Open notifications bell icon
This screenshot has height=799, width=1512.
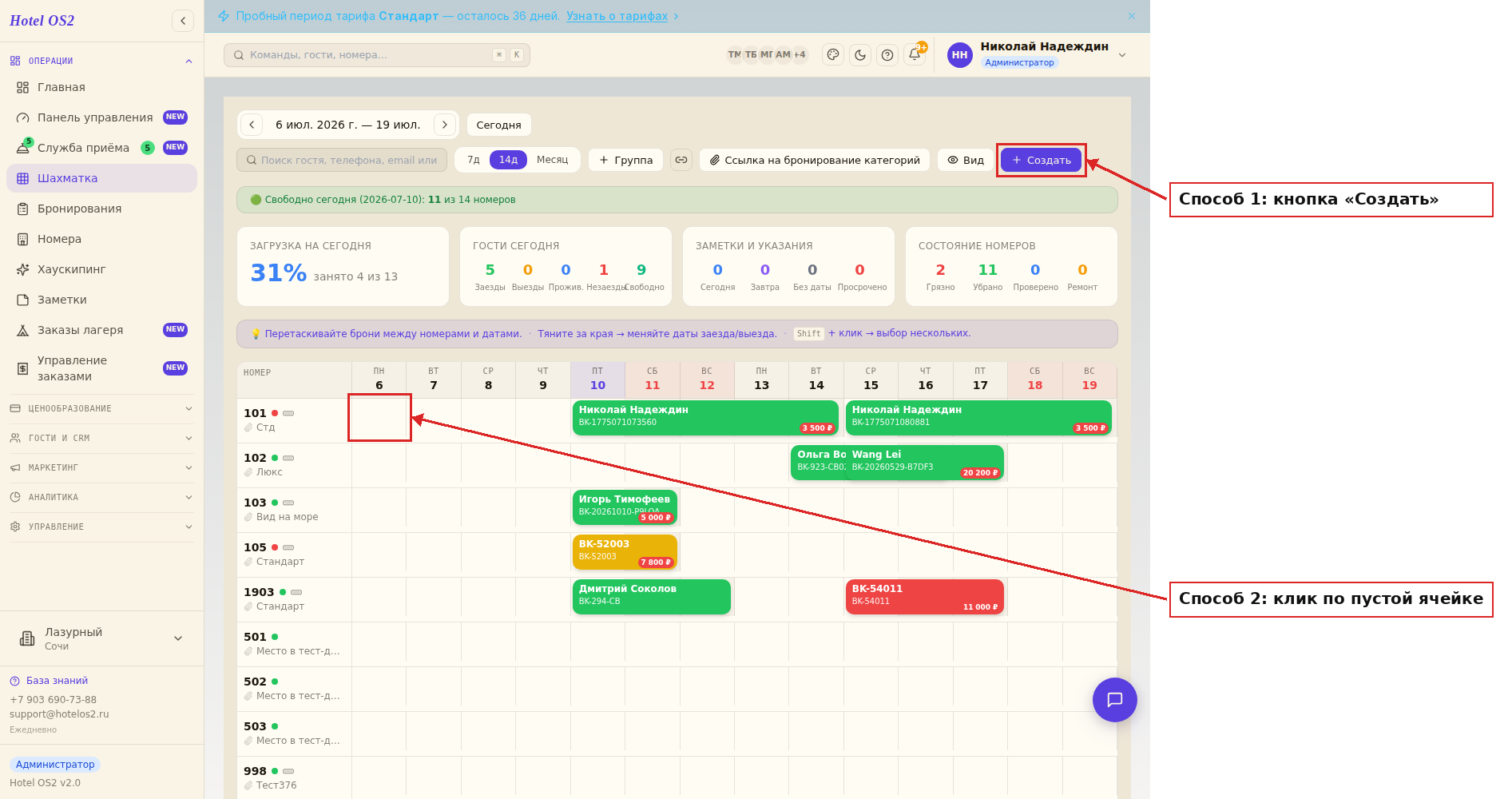click(915, 55)
